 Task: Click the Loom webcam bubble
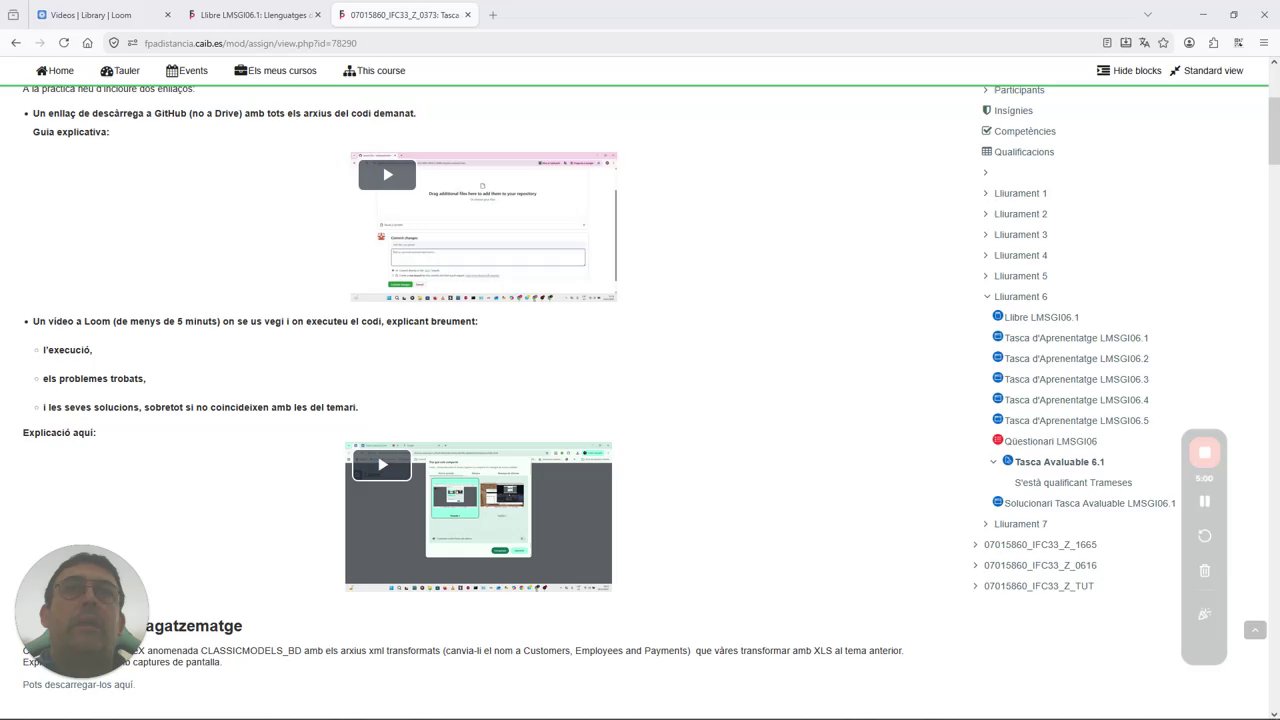[x=82, y=611]
